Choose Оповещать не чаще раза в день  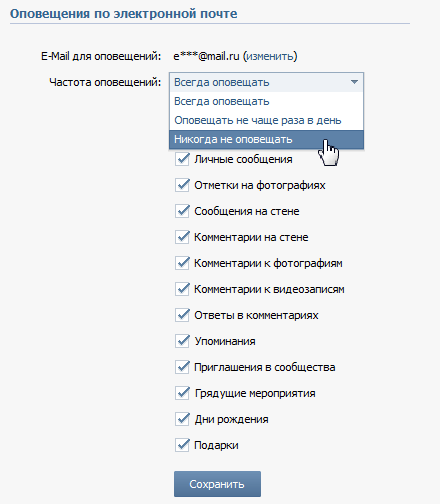tap(266, 120)
